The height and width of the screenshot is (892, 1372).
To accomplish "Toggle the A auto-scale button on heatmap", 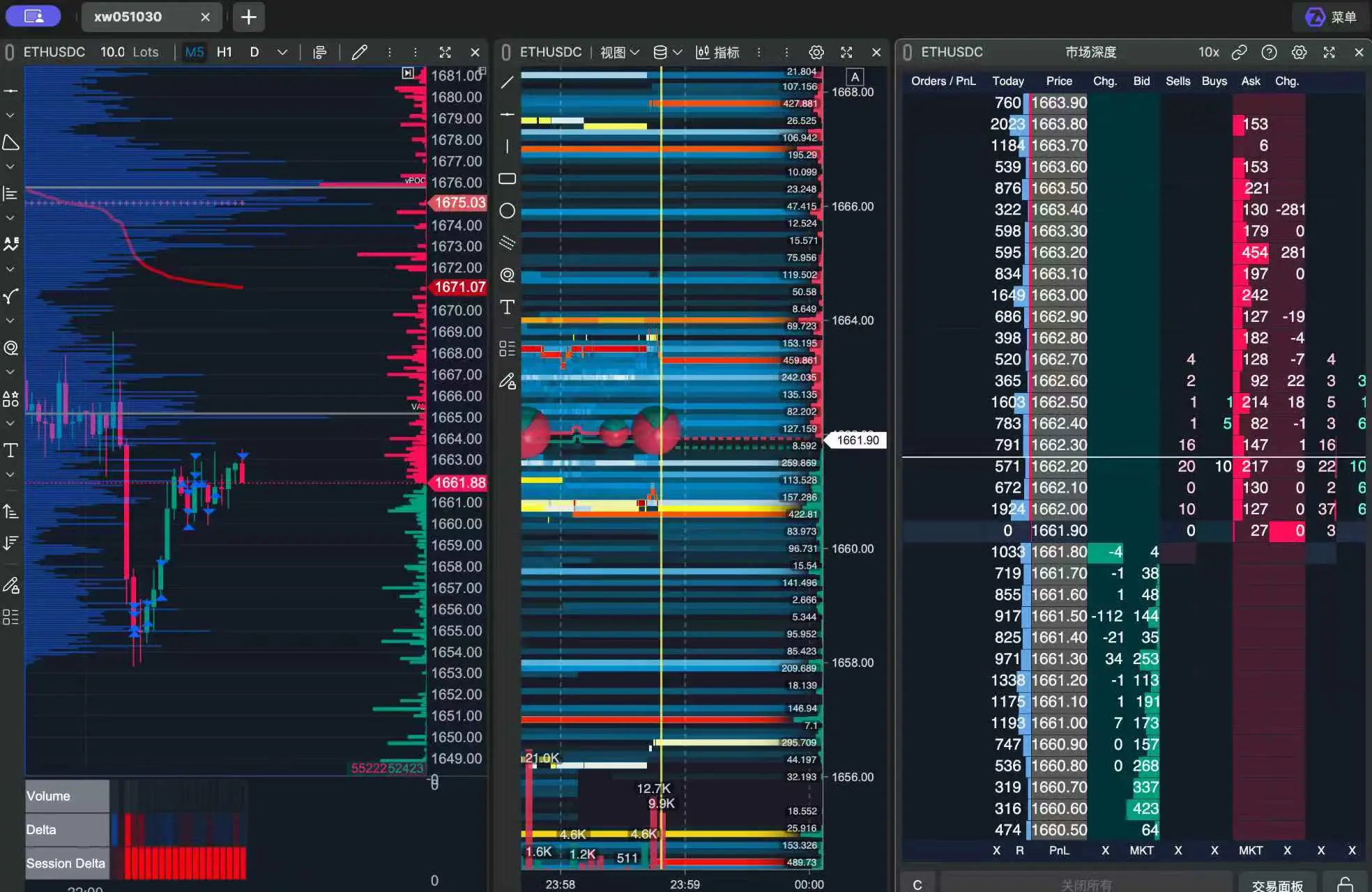I will (855, 77).
